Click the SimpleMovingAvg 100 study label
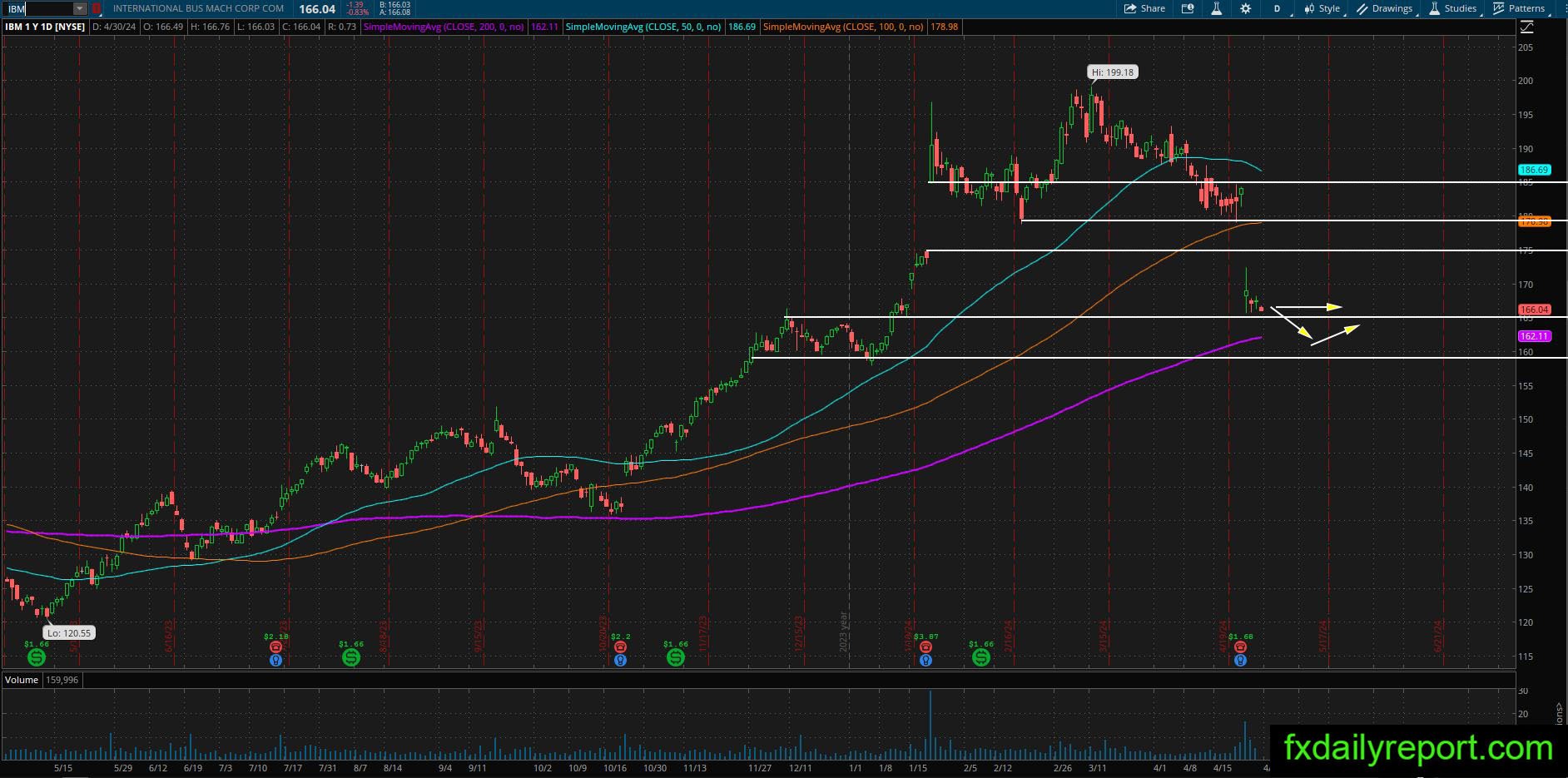This screenshot has height=778, width=1568. click(843, 27)
